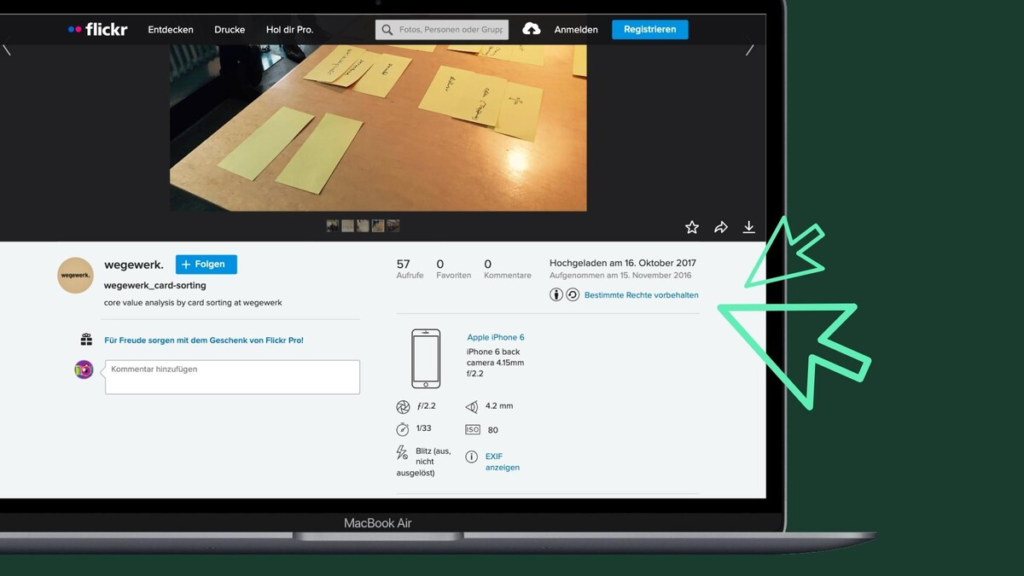Favorite the photo with the star icon
The height and width of the screenshot is (576, 1024).
(692, 227)
